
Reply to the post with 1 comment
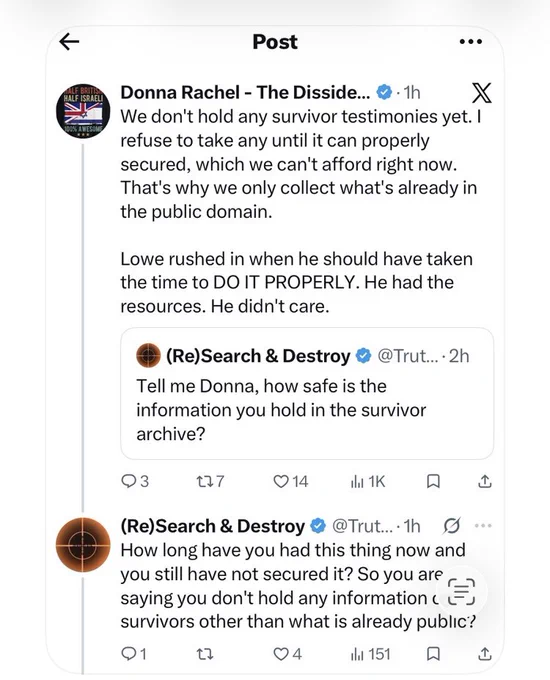click(134, 654)
